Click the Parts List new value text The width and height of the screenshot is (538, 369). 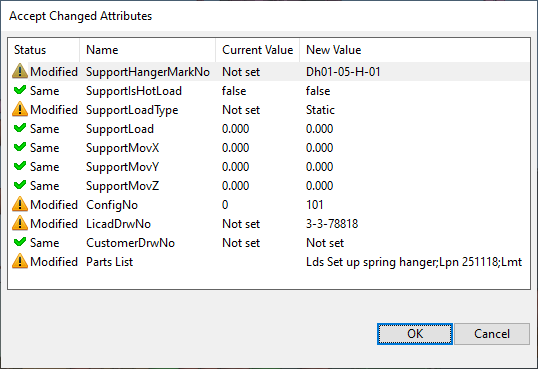[414, 262]
